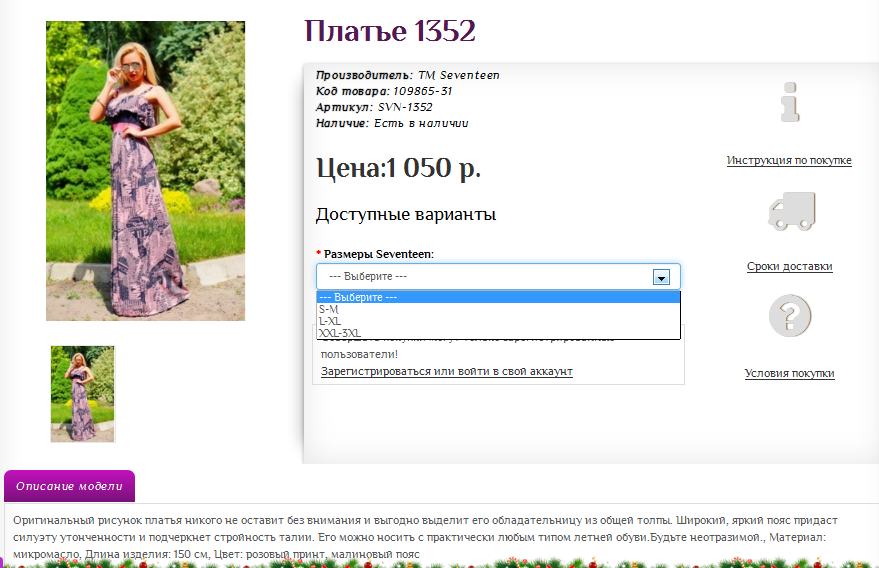This screenshot has width=879, height=568.
Task: Click the price text Цена:1 050 р.
Action: point(399,168)
